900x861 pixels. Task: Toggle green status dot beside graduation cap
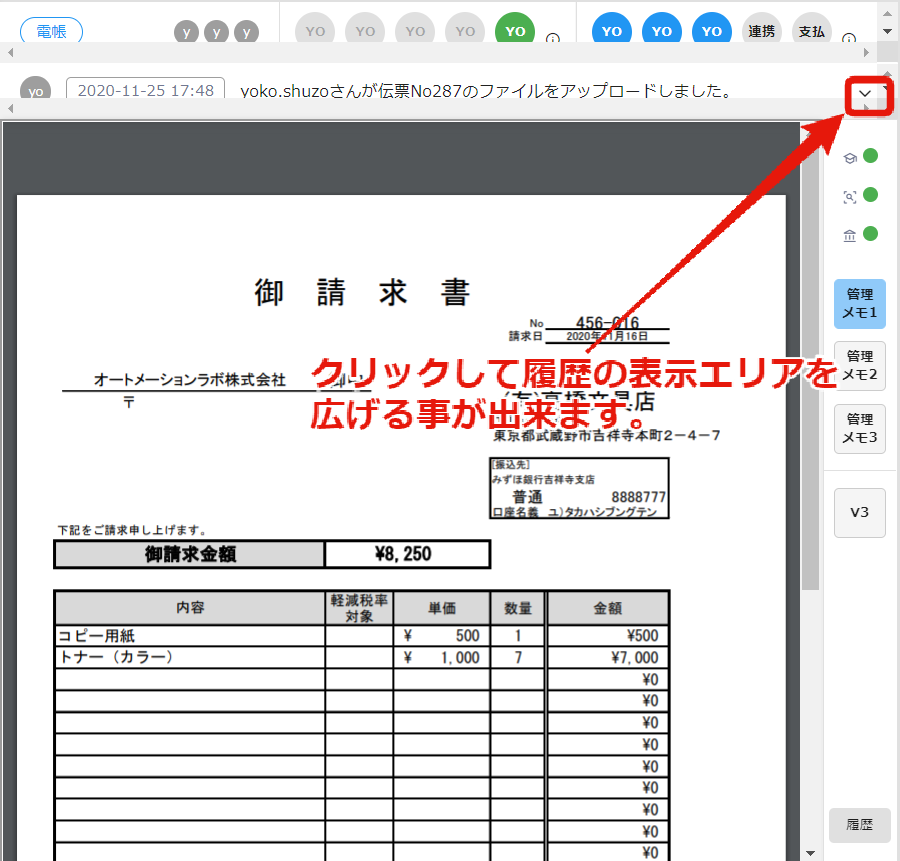(871, 156)
